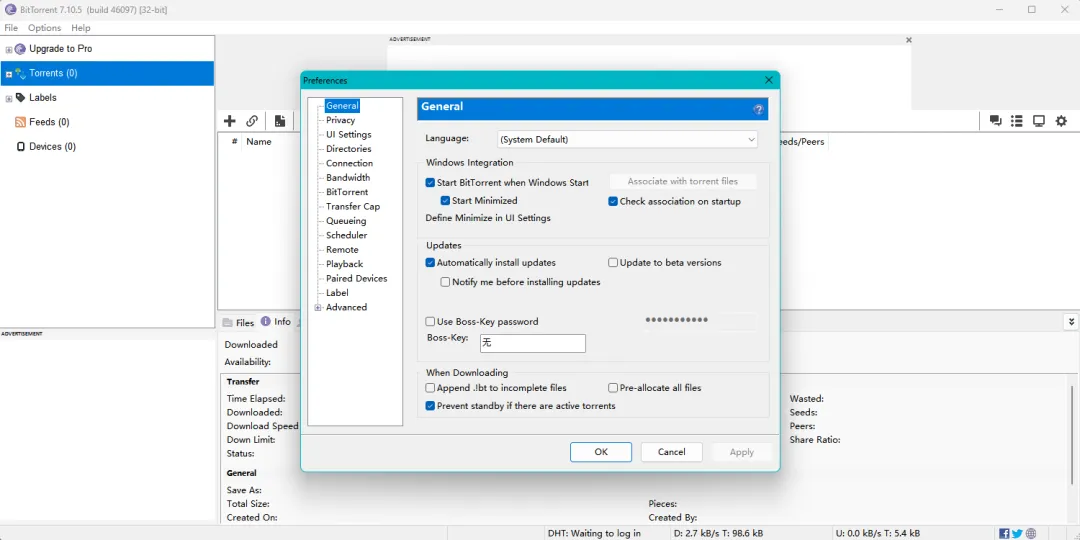1080x540 pixels.
Task: Open the Options menu
Action: (x=44, y=28)
